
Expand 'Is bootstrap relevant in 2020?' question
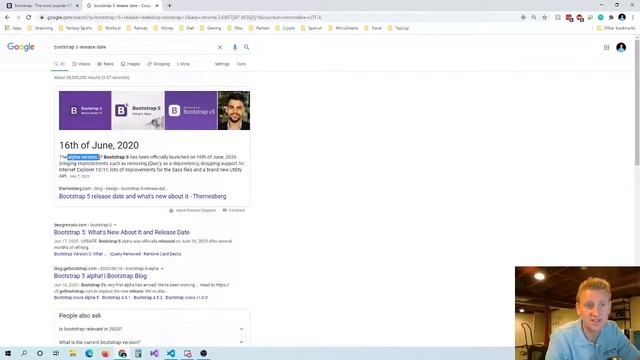(152, 329)
